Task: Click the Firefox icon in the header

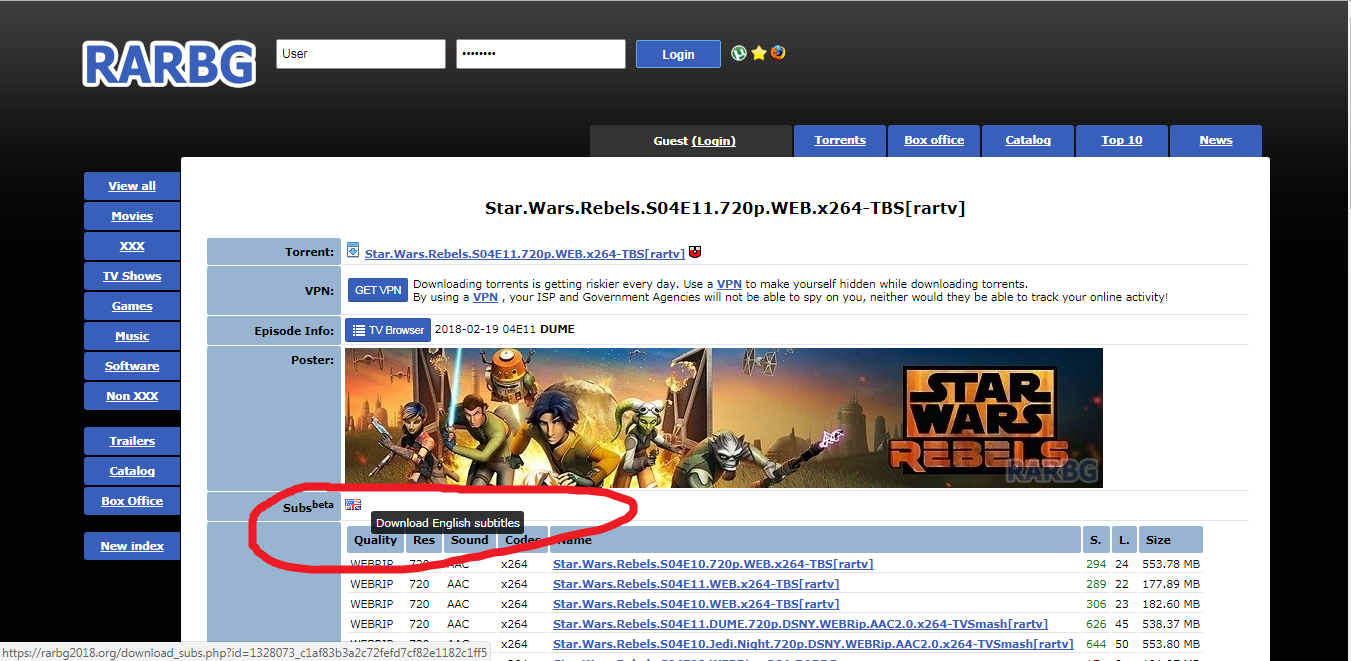Action: (x=778, y=53)
